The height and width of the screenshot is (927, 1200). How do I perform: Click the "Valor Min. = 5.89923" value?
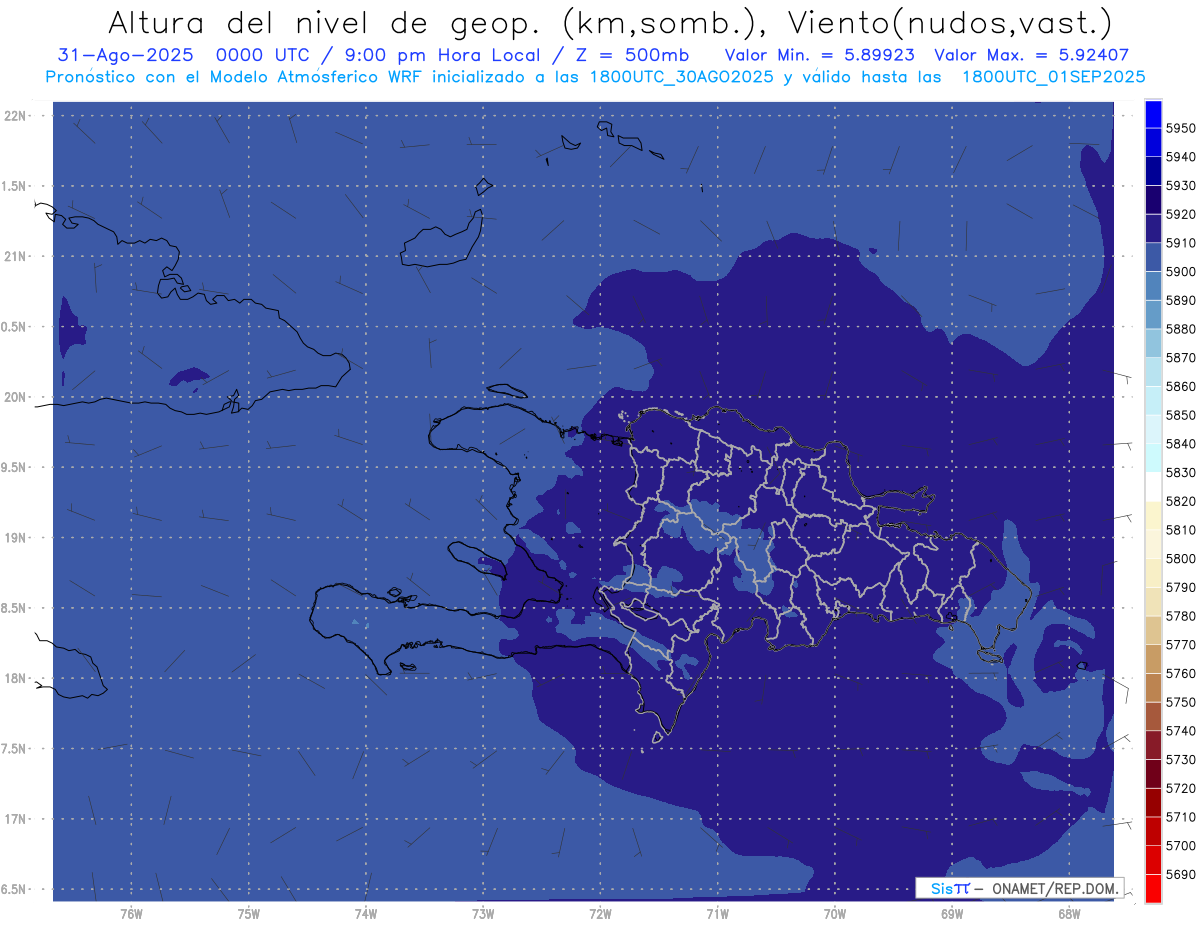819,56
